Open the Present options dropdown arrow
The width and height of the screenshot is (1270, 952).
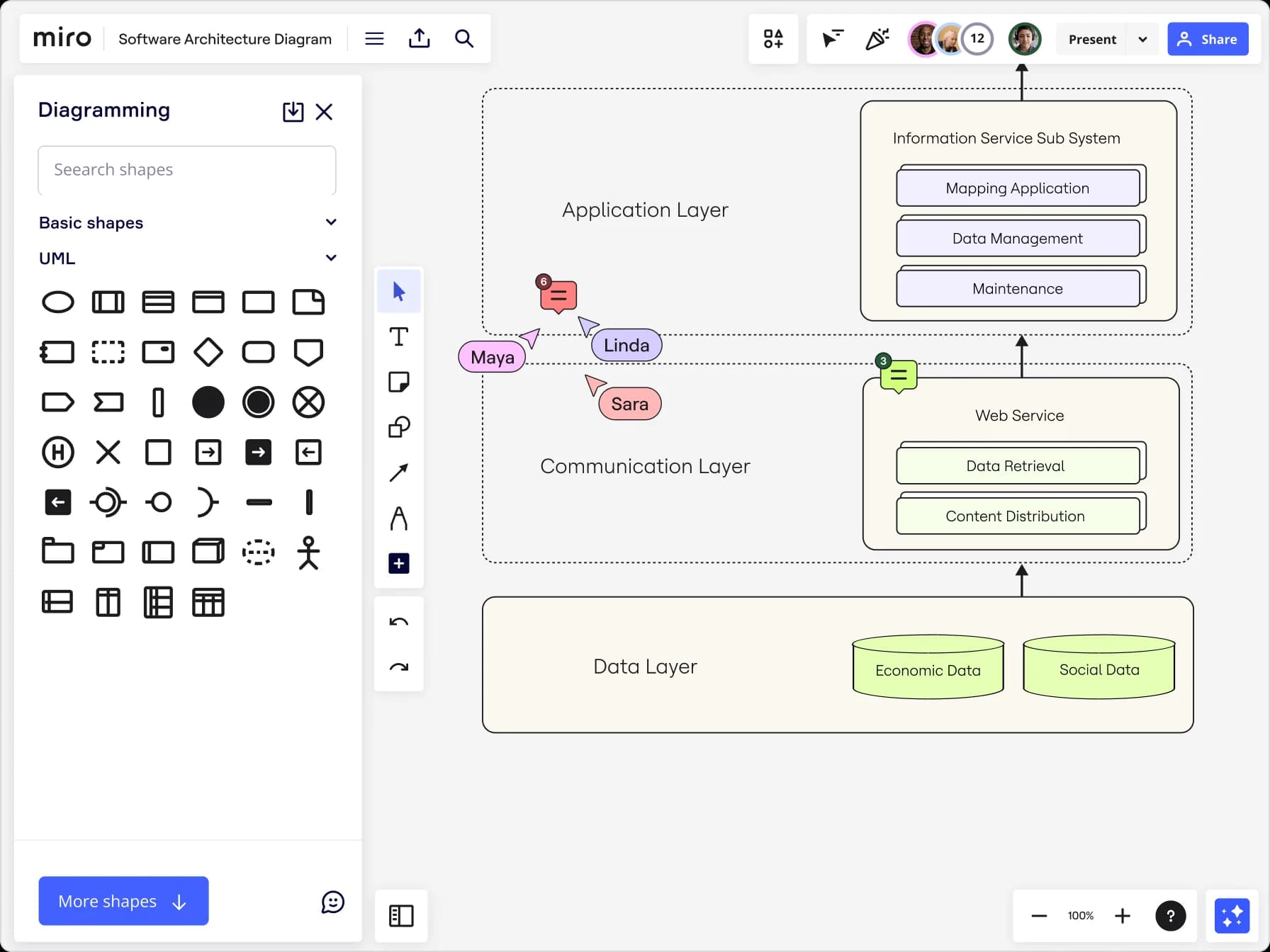1142,39
